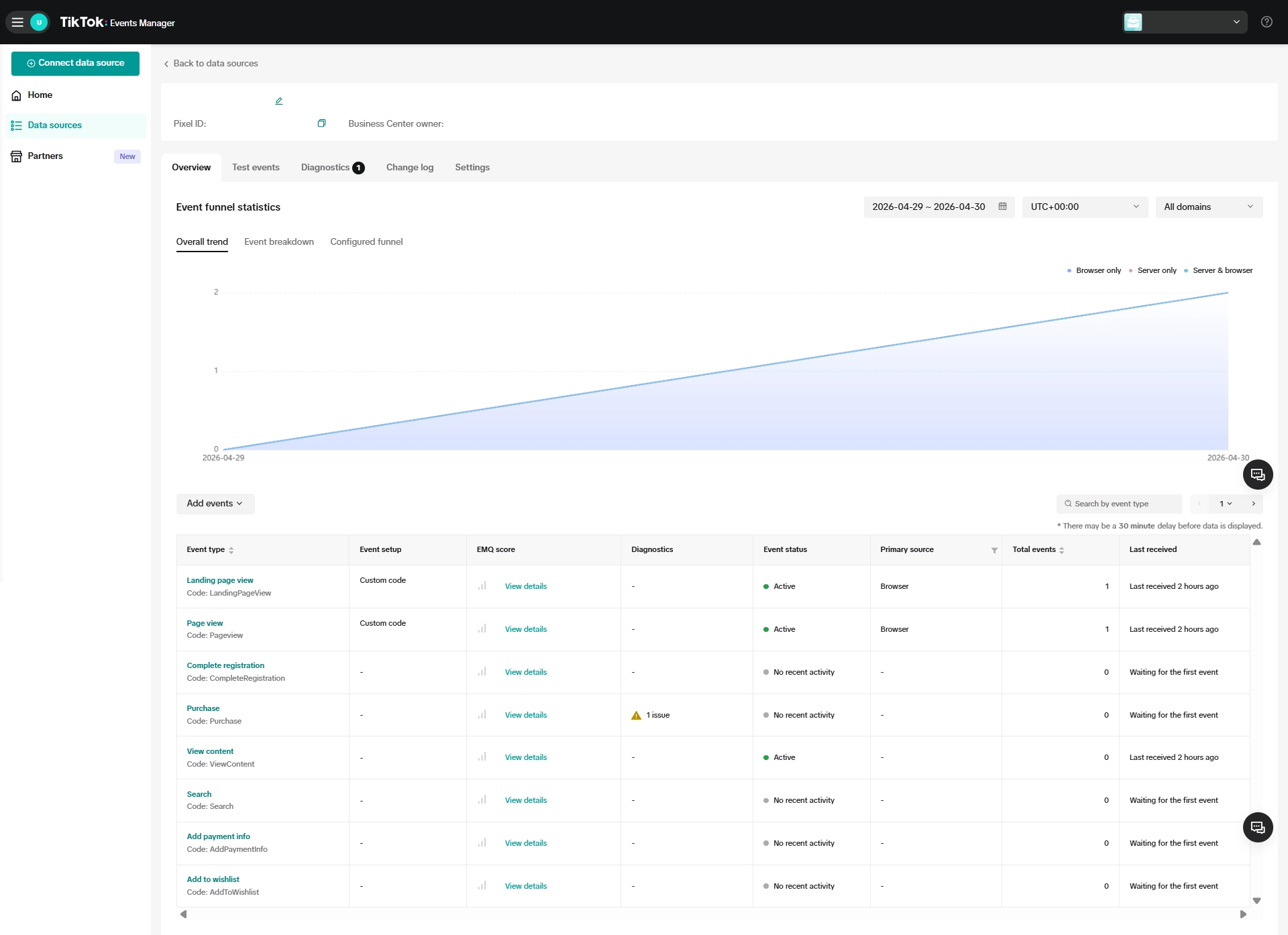View EMQ details for Landing page view
This screenshot has width=1288, height=935.
pyautogui.click(x=526, y=587)
